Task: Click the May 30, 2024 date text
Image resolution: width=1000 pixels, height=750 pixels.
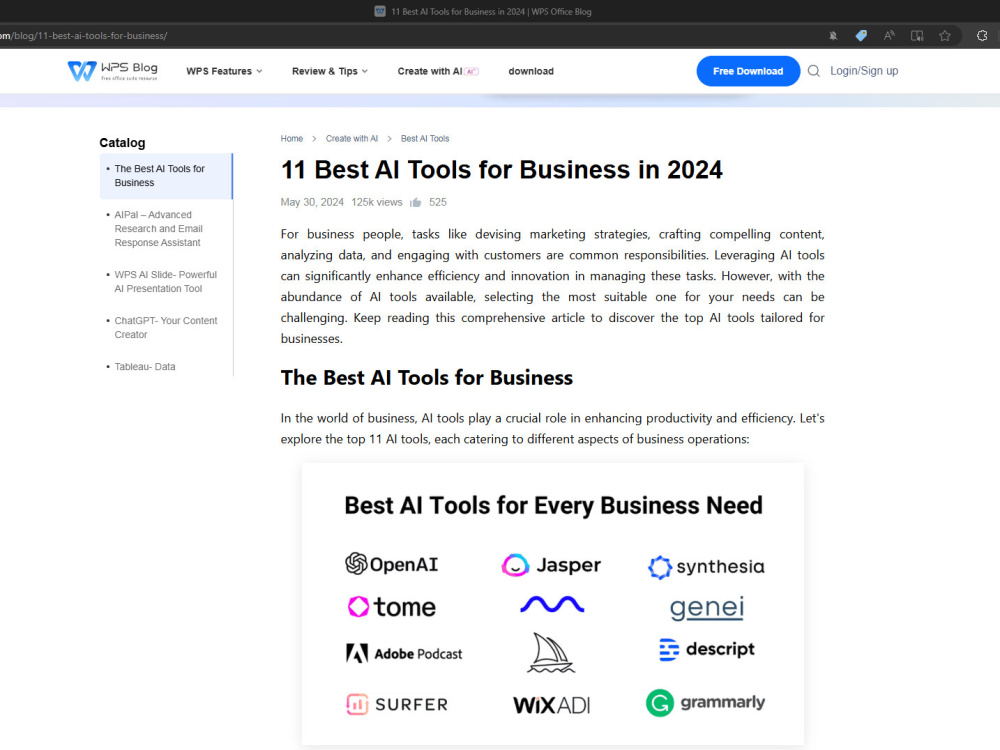Action: (312, 202)
